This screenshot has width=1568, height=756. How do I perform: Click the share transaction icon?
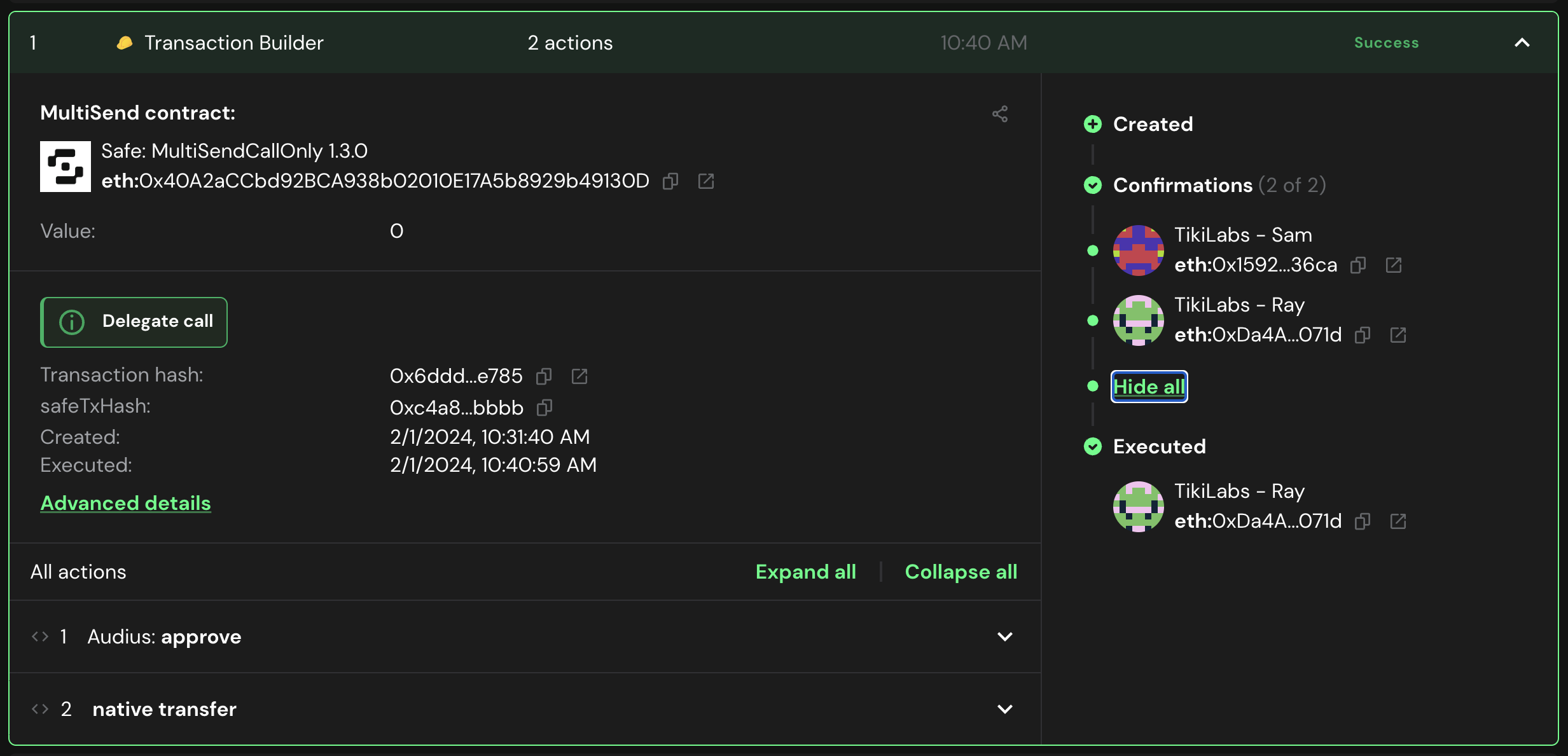point(1000,114)
